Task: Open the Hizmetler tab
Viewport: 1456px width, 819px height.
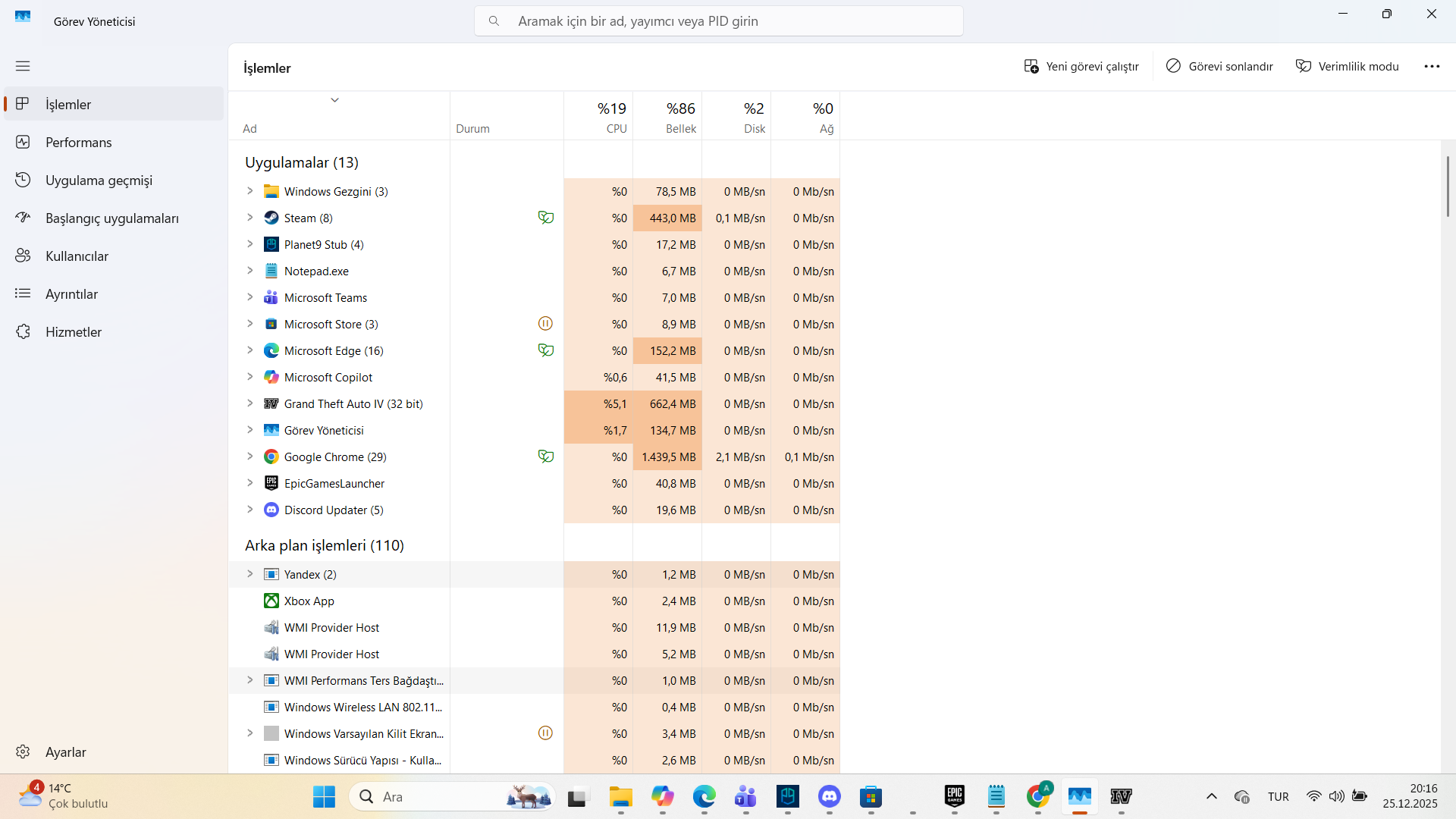Action: point(114,331)
